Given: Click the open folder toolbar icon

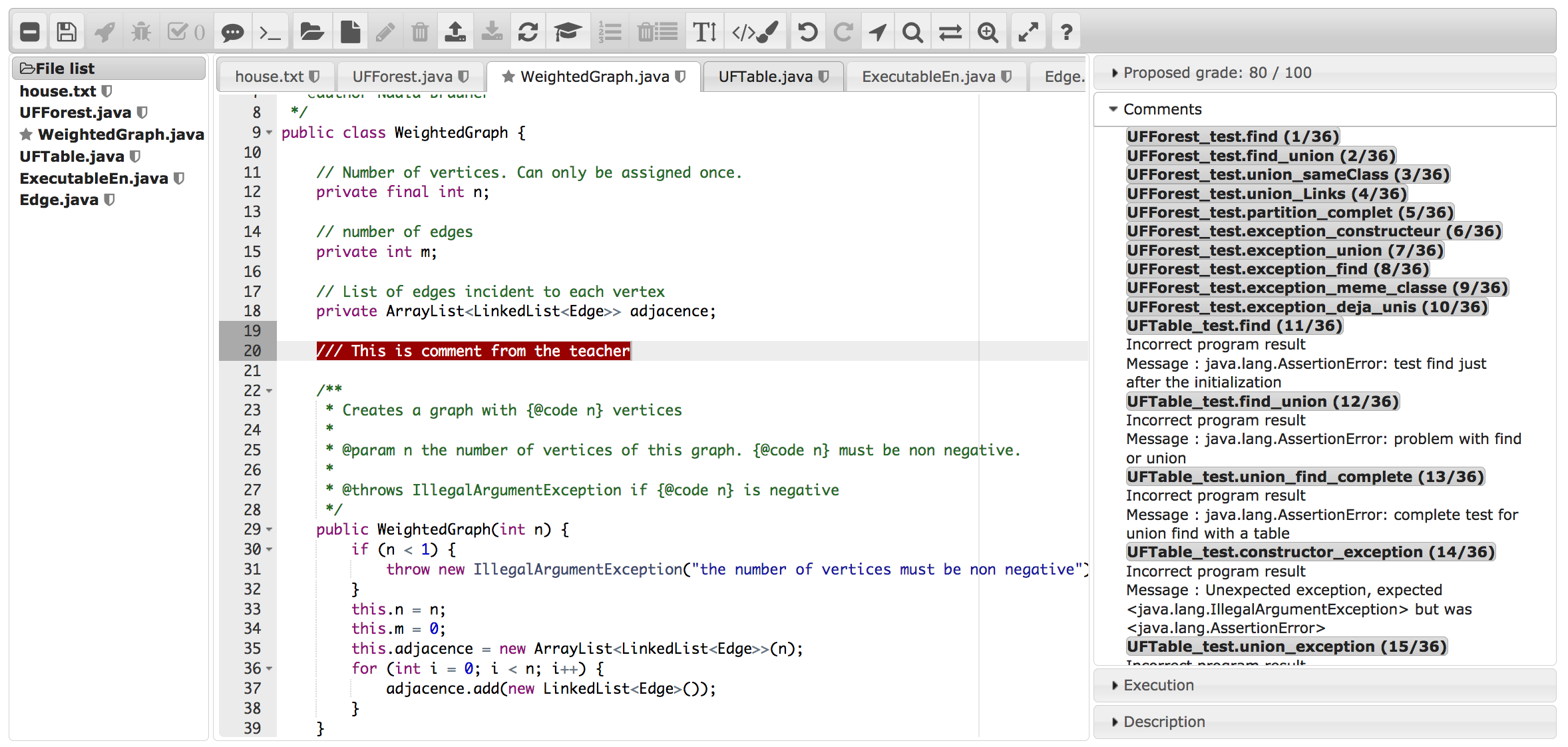Looking at the screenshot, I should click(x=311, y=32).
